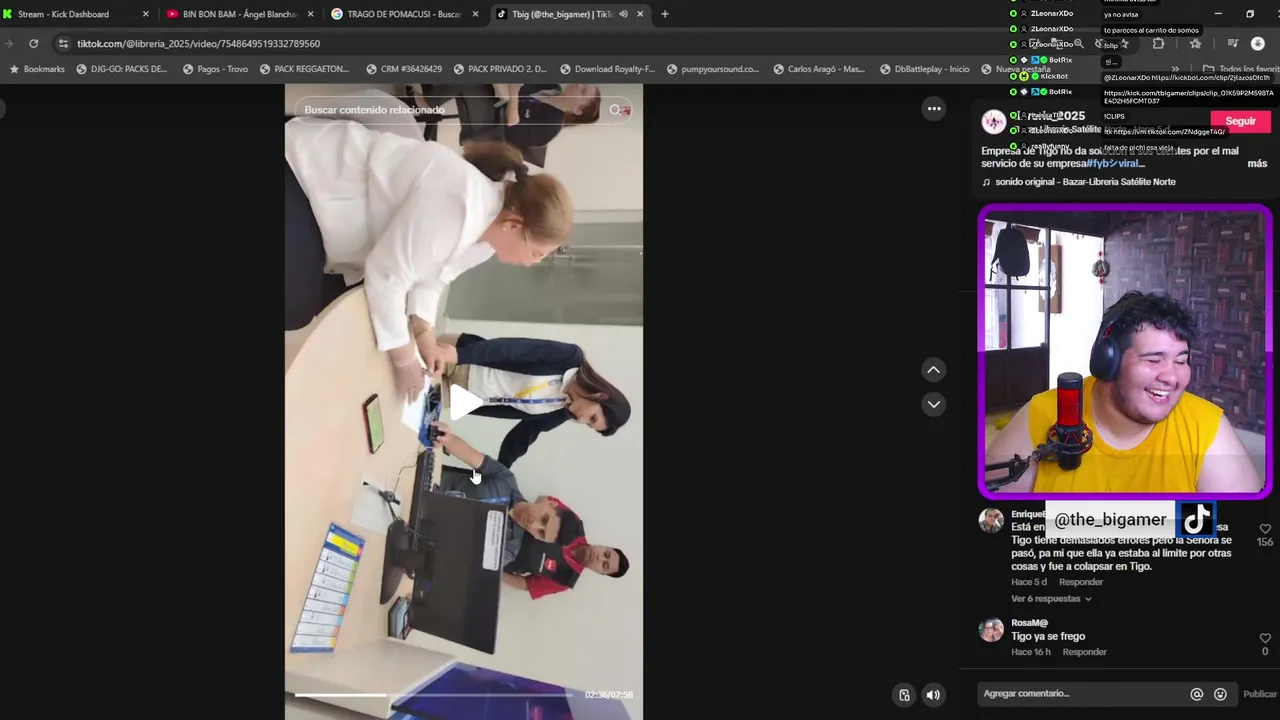
Task: Open the three-dot more options menu
Action: 934,109
